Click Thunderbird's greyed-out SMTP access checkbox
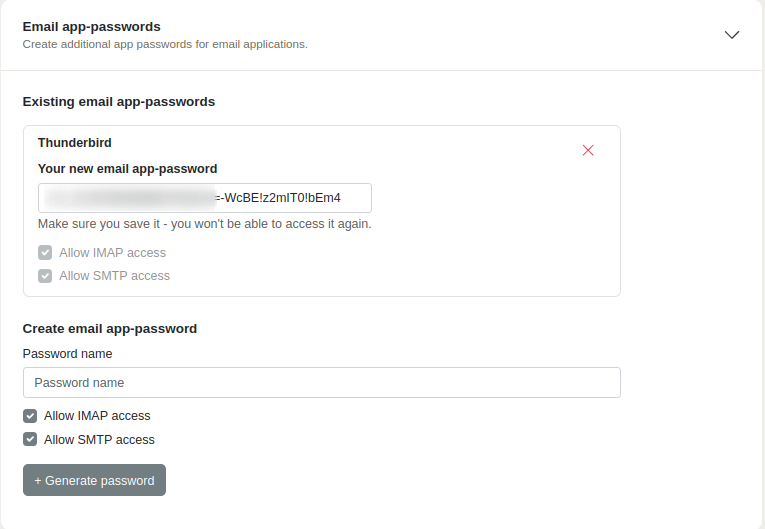 point(45,276)
